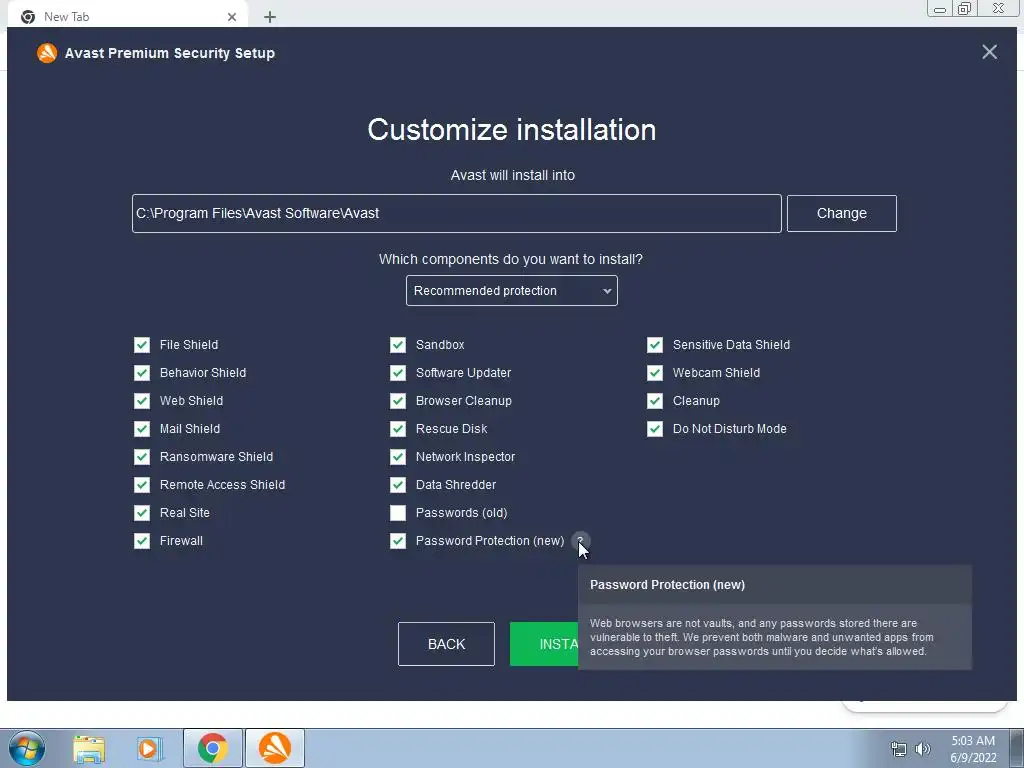
Task: Open the Recommended protection dropdown
Action: tap(511, 291)
